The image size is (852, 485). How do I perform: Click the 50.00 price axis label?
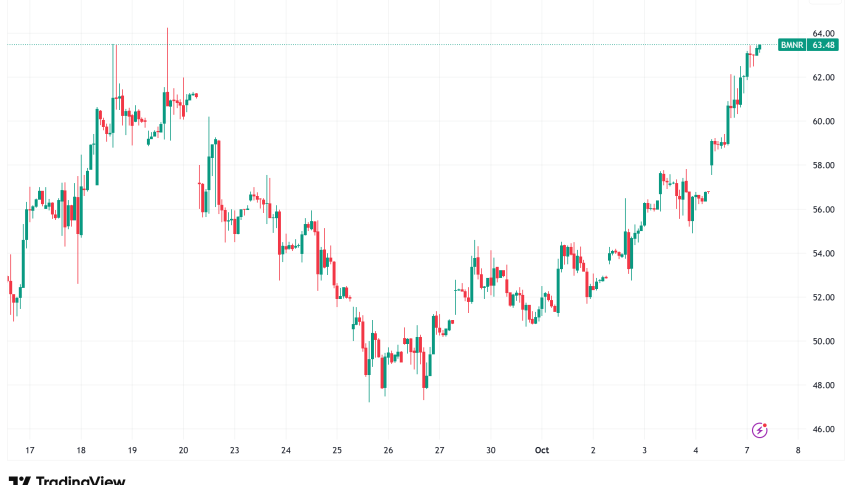pos(824,341)
